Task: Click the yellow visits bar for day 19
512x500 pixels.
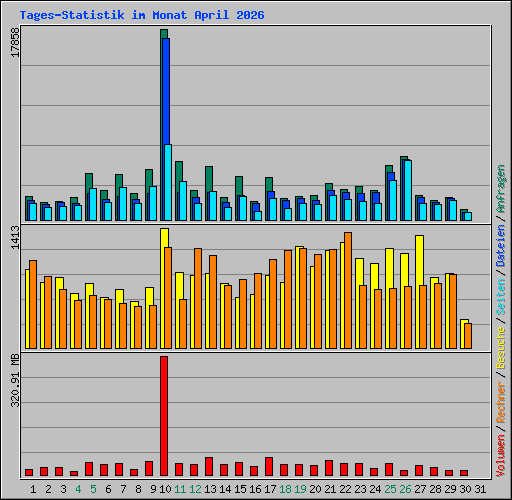Action: (x=297, y=297)
